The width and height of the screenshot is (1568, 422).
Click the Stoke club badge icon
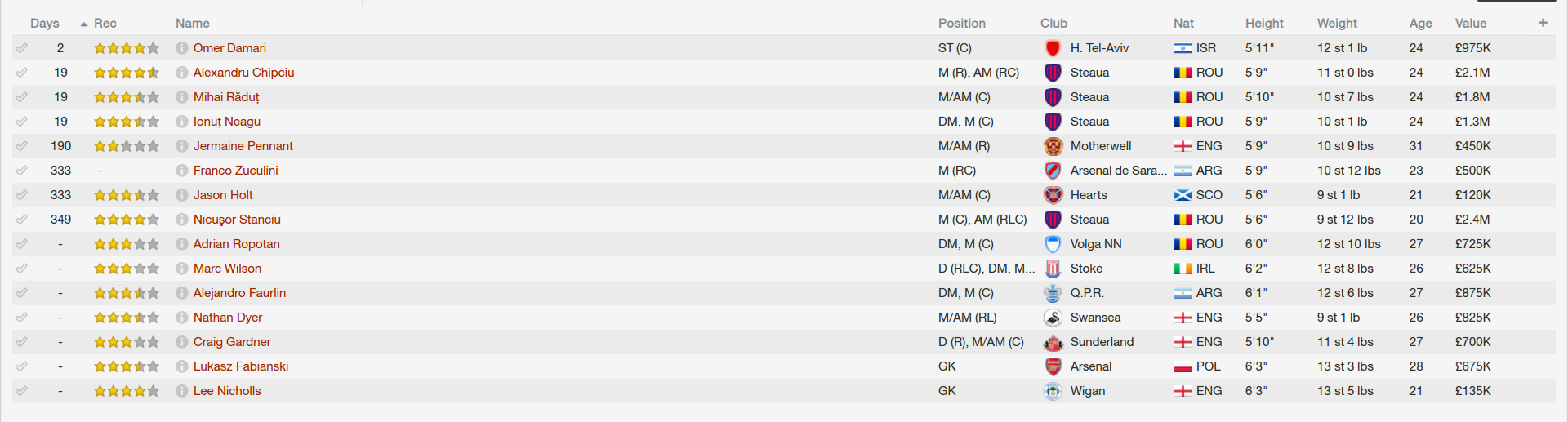pos(1053,269)
